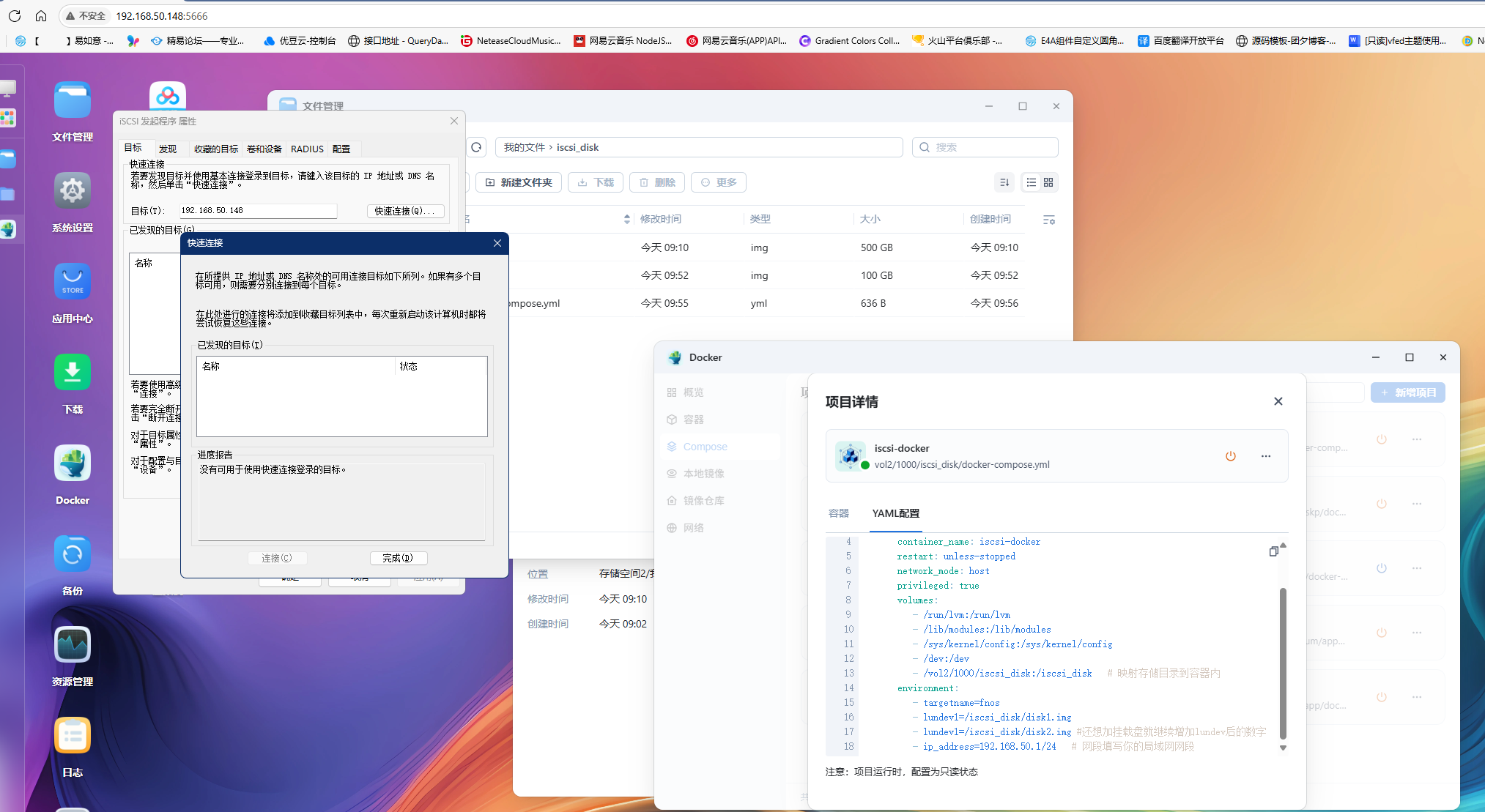Image resolution: width=1485 pixels, height=812 pixels.
Task: Launch the 应用中心 store icon
Action: pyautogui.click(x=73, y=282)
